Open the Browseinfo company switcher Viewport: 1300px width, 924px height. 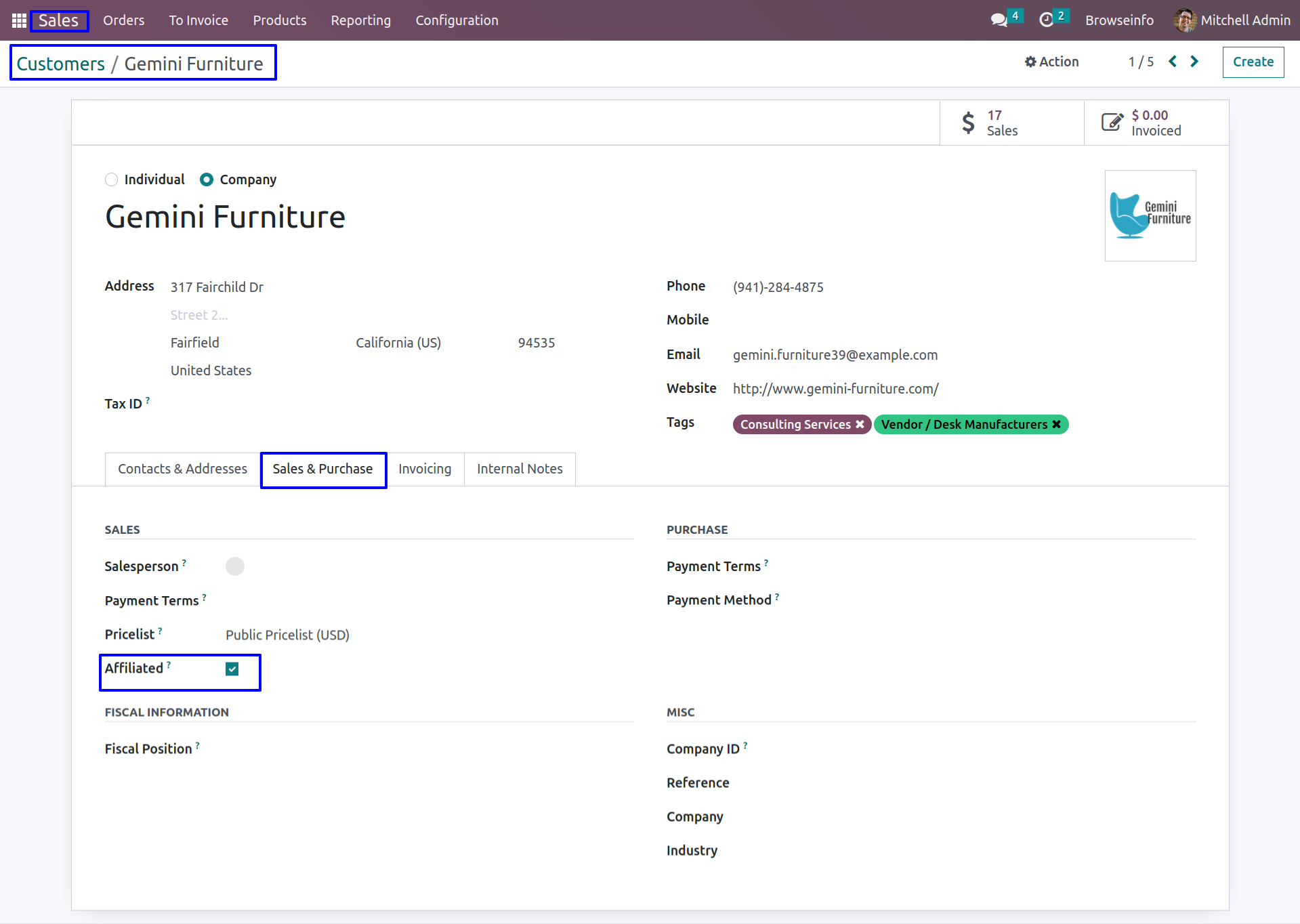click(1119, 20)
